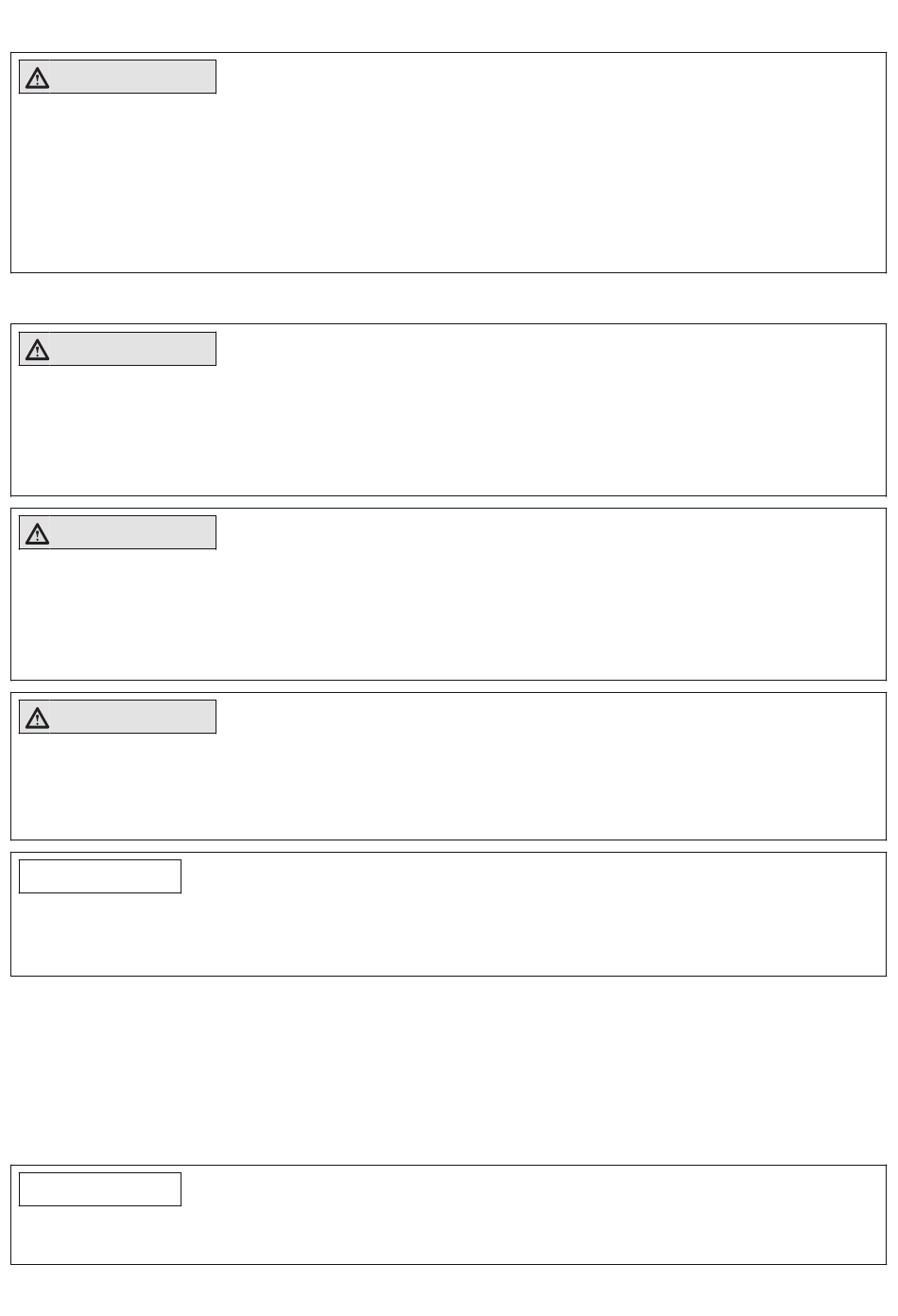The width and height of the screenshot is (898, 1316).
Task: Select the grey label bar in the fourth frame
Action: [x=118, y=717]
